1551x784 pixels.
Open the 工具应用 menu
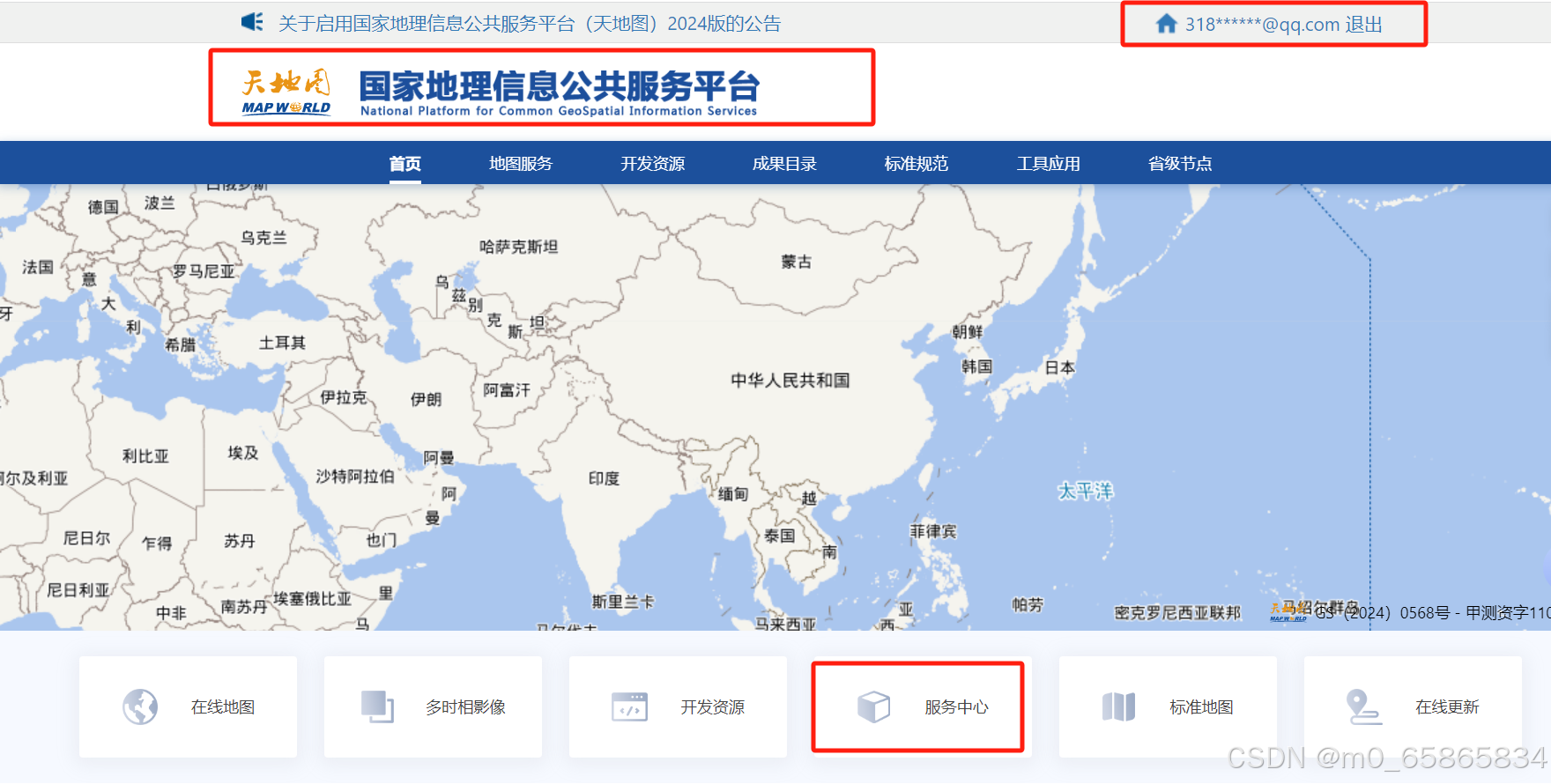[1049, 164]
